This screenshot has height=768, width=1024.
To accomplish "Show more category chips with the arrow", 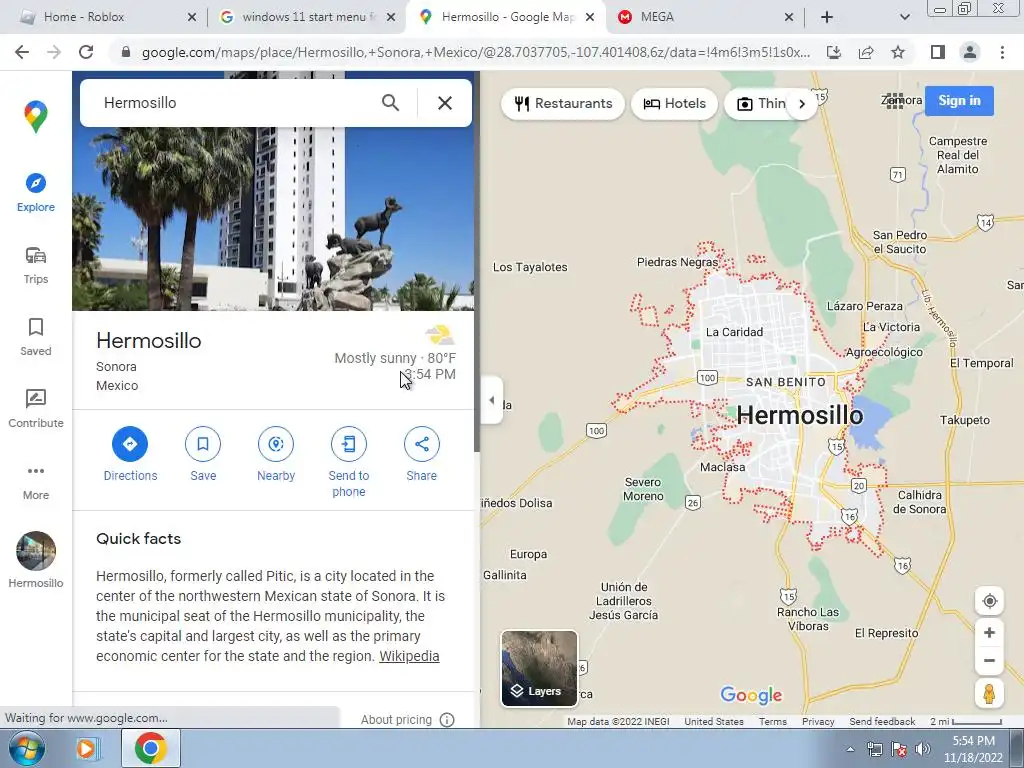I will tap(802, 103).
